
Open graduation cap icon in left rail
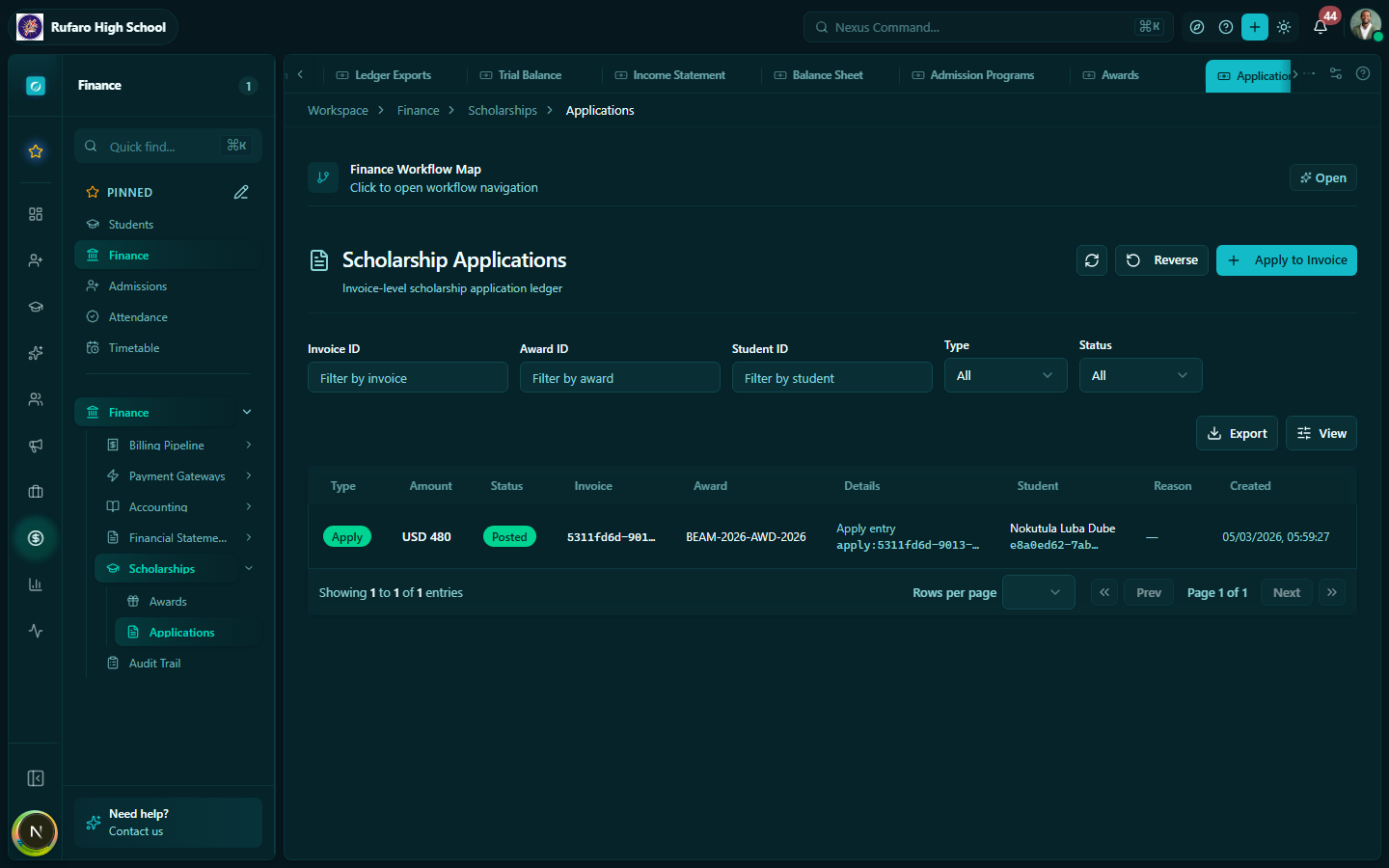[36, 307]
